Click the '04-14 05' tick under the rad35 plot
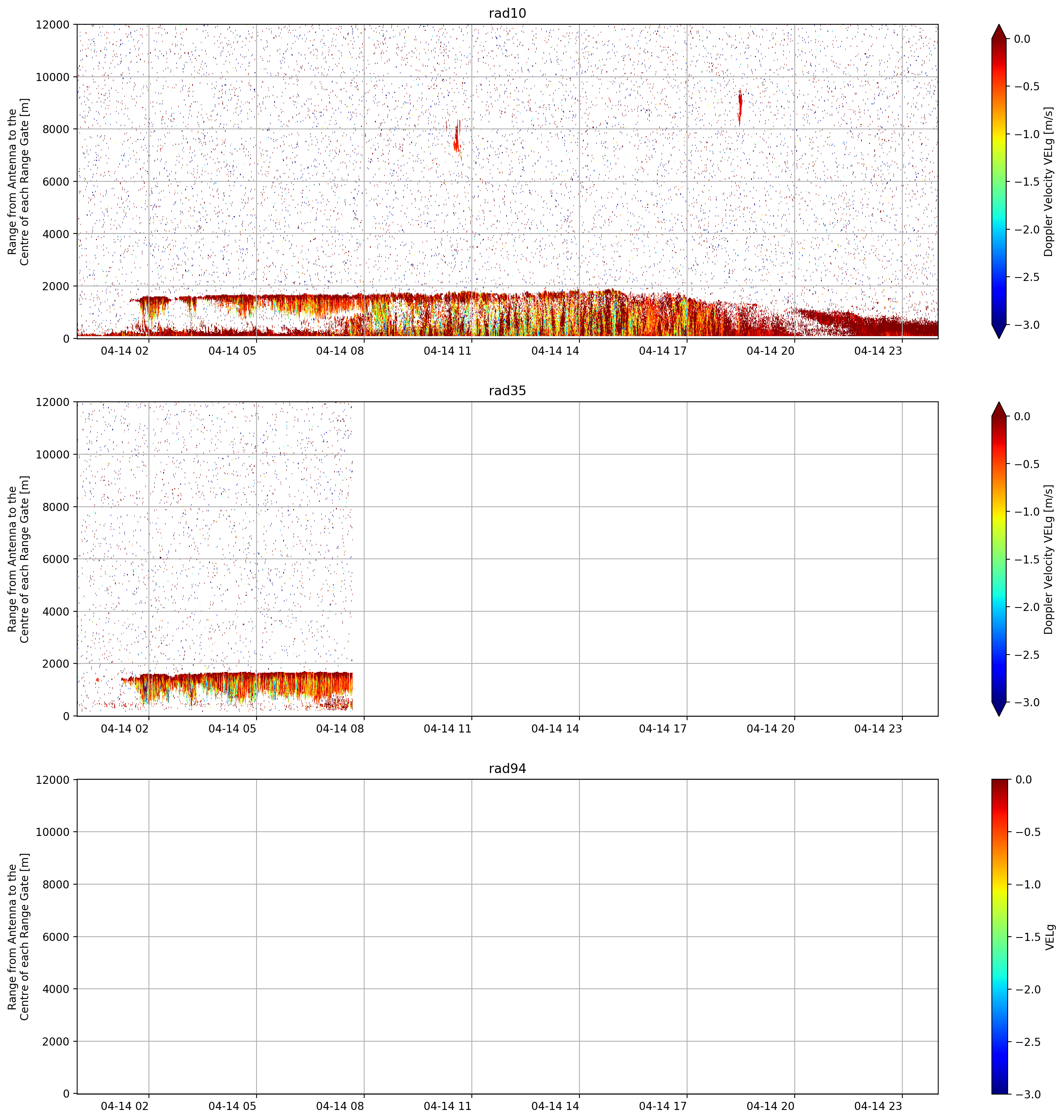 tap(233, 729)
